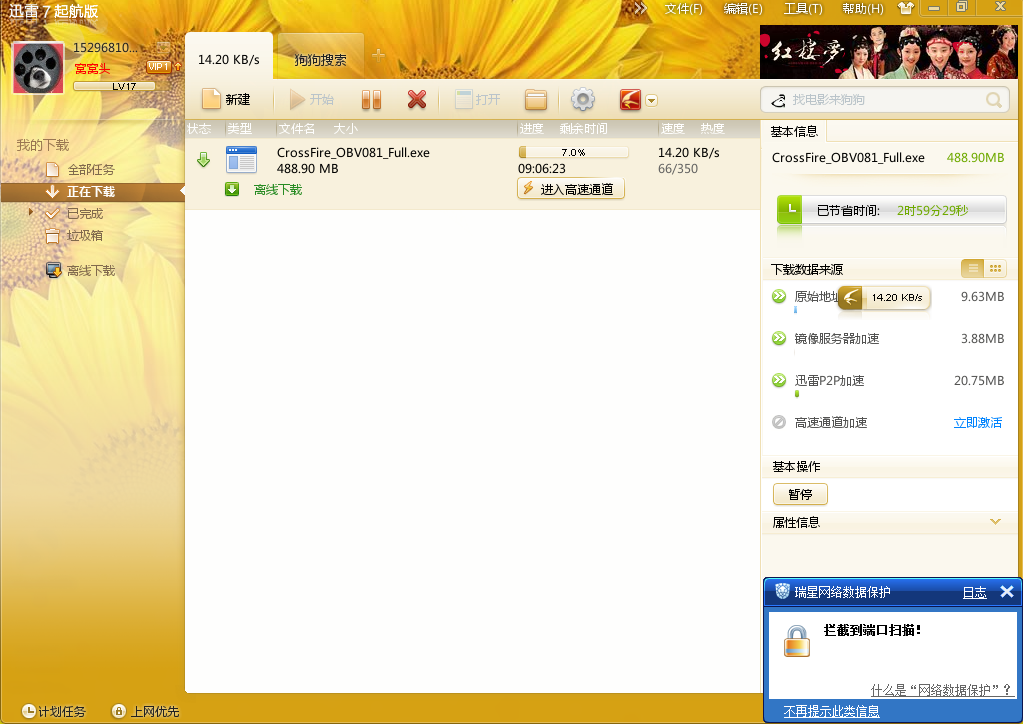Add new tab with plus icon

[378, 55]
